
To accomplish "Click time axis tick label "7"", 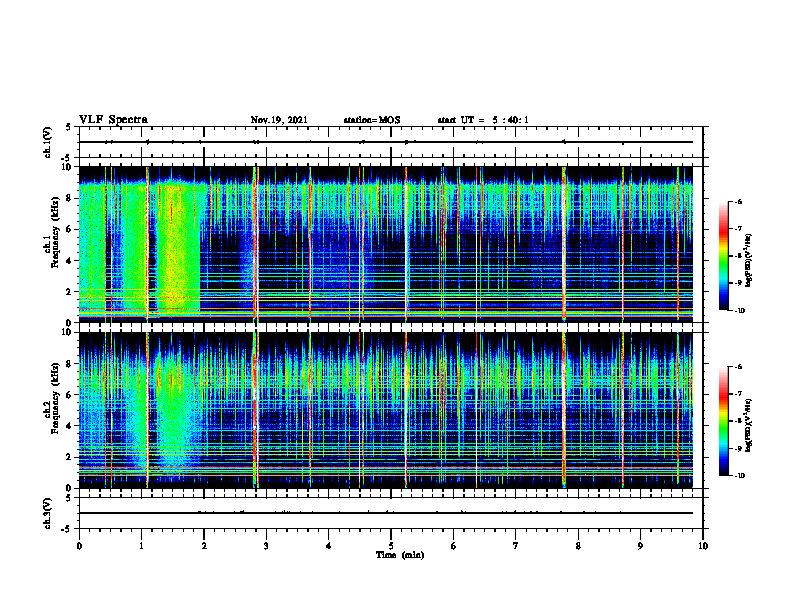I will pos(516,546).
